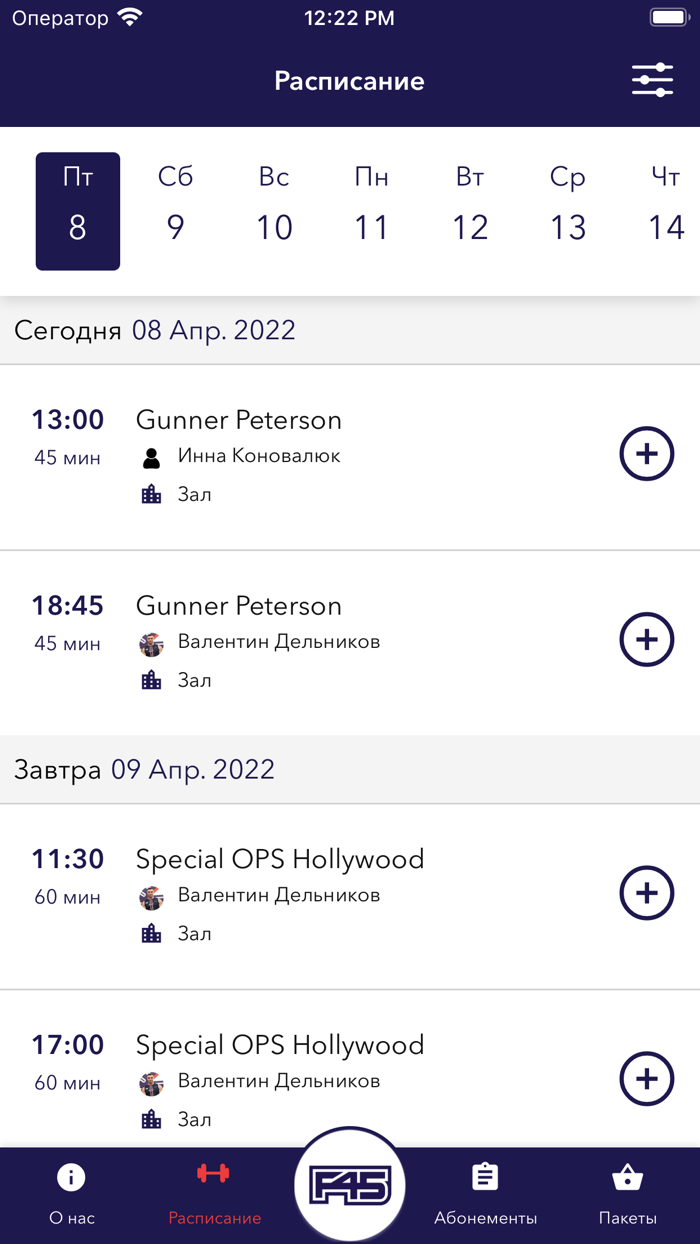Image resolution: width=700 pixels, height=1244 pixels.
Task: Go to the Пакеты basket tab
Action: click(627, 1194)
